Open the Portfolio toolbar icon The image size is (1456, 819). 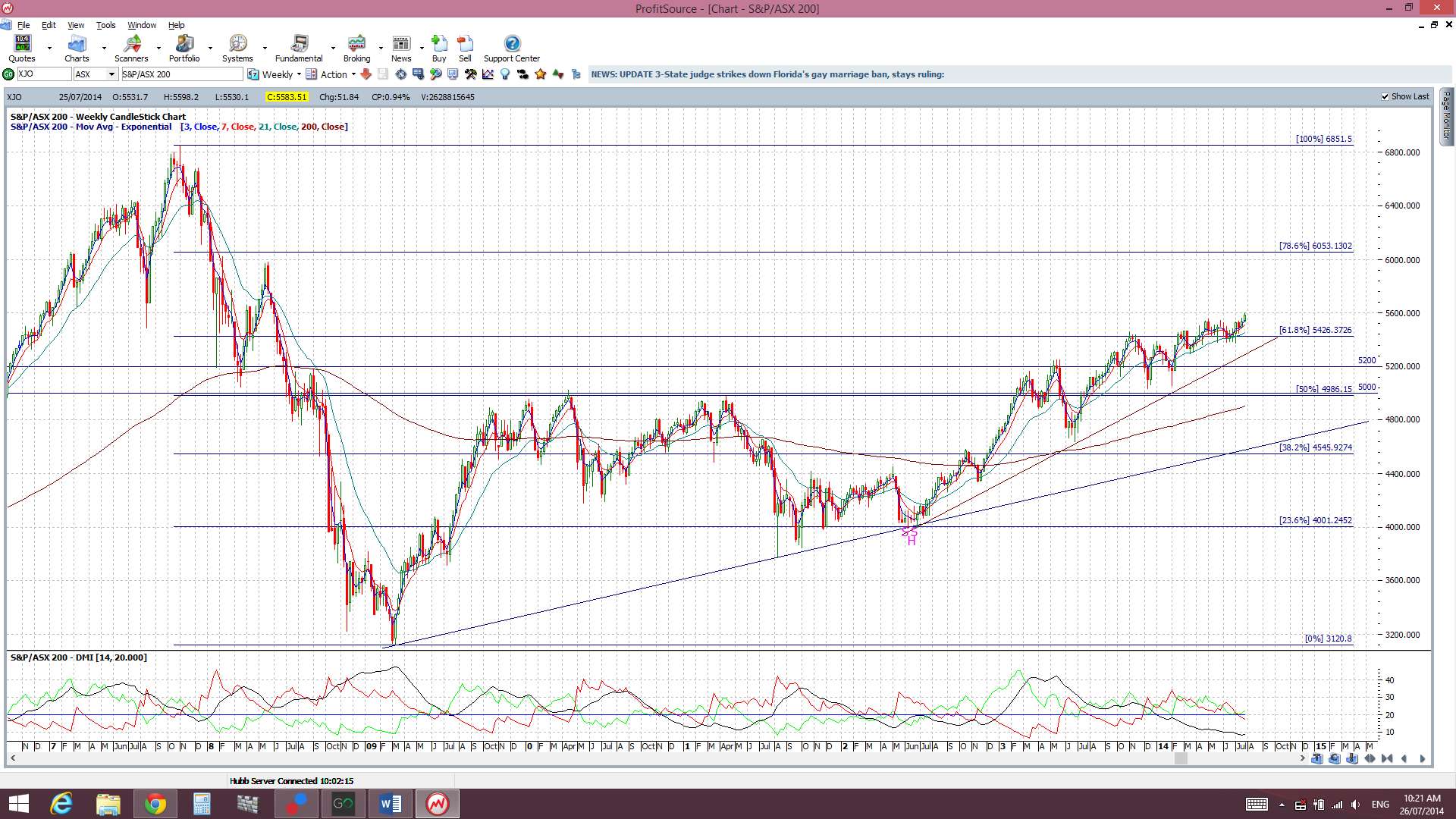[184, 49]
